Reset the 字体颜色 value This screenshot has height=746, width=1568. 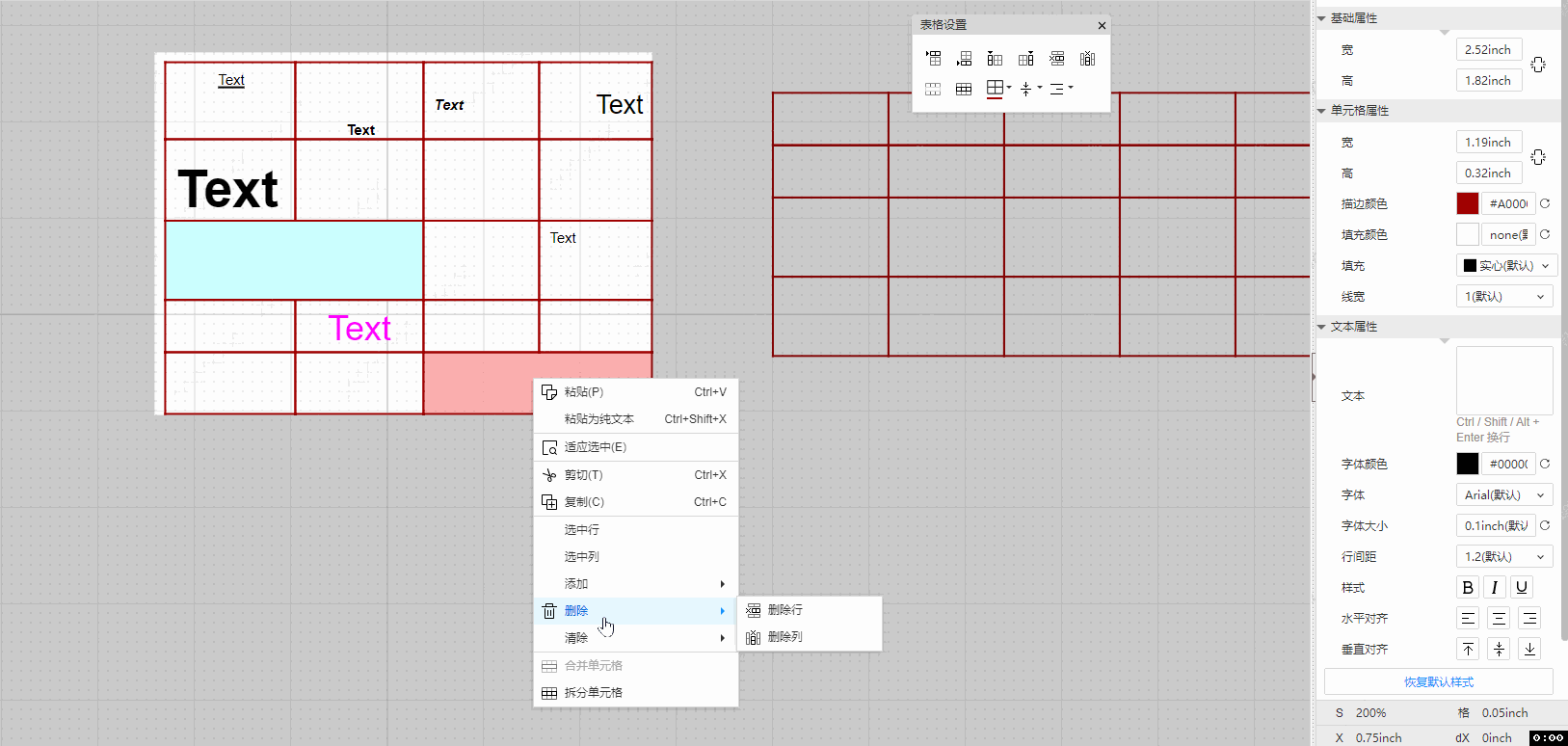click(1545, 464)
